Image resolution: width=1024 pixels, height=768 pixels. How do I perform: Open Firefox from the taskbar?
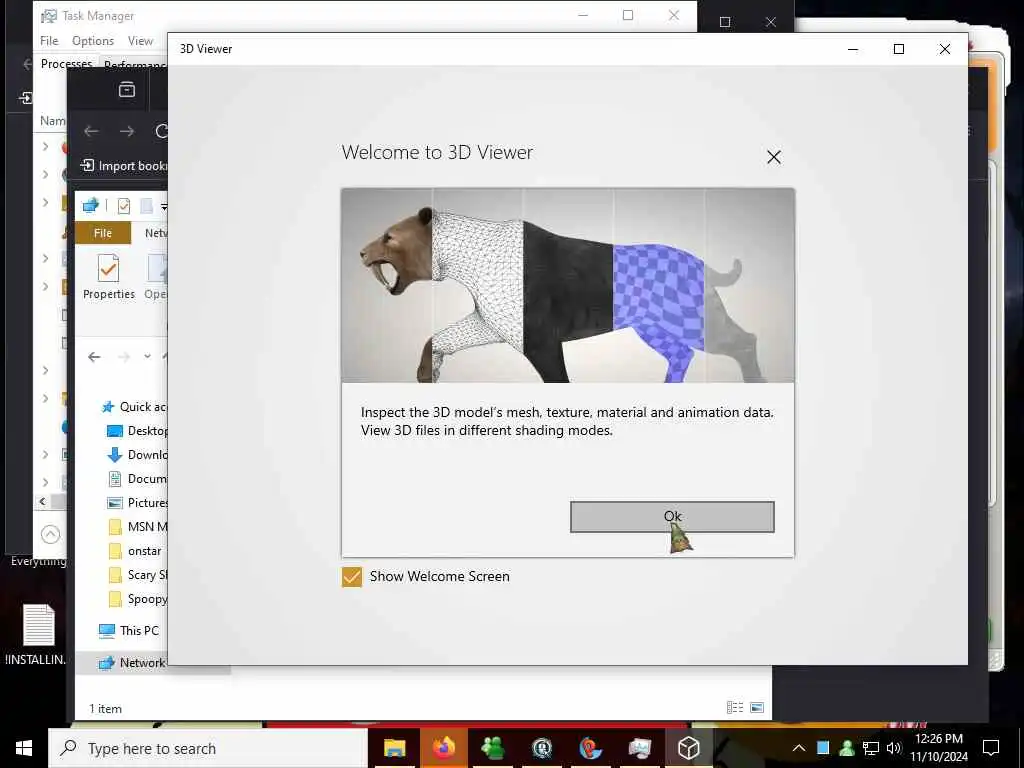point(443,748)
